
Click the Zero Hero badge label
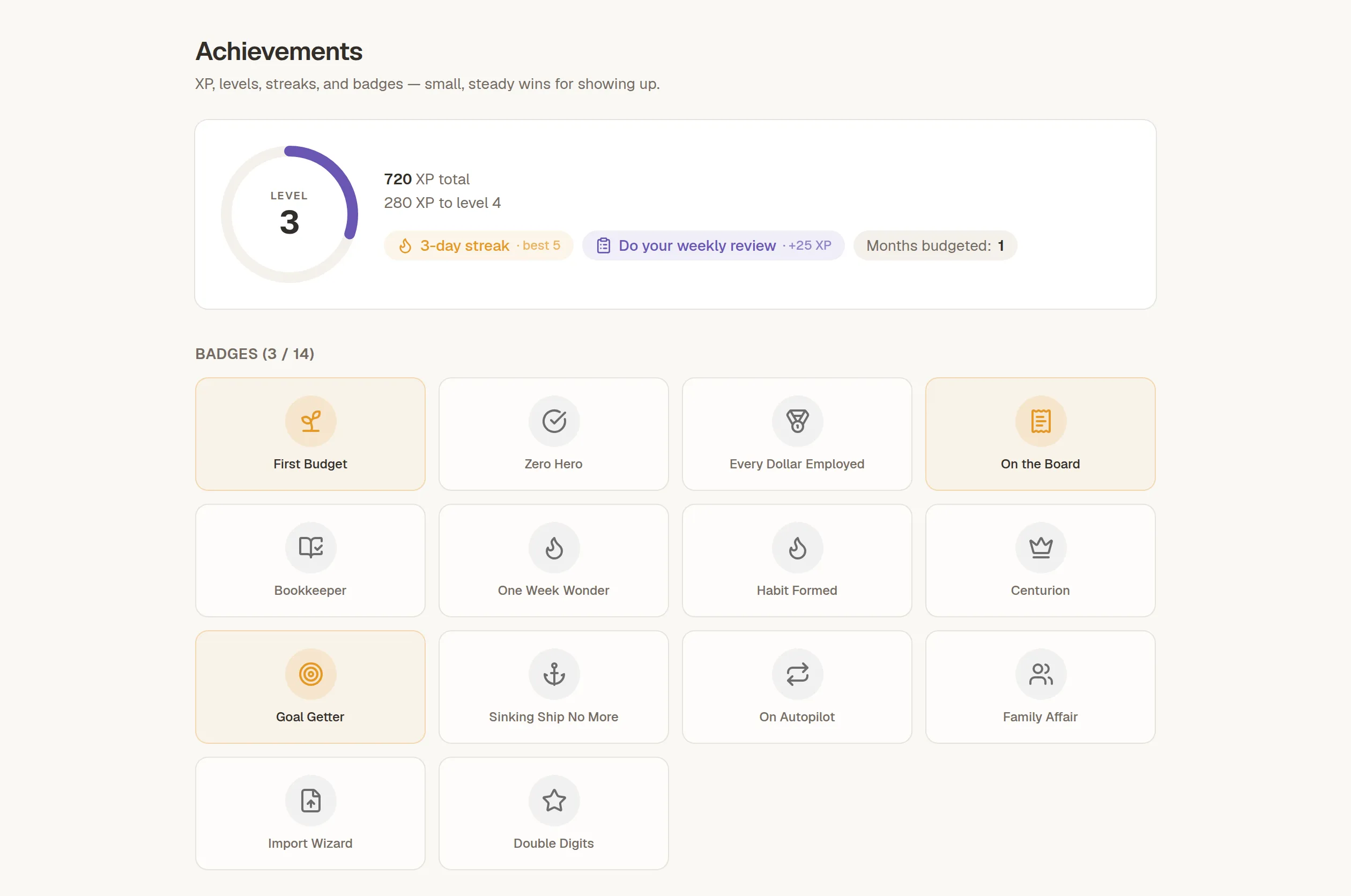click(554, 464)
